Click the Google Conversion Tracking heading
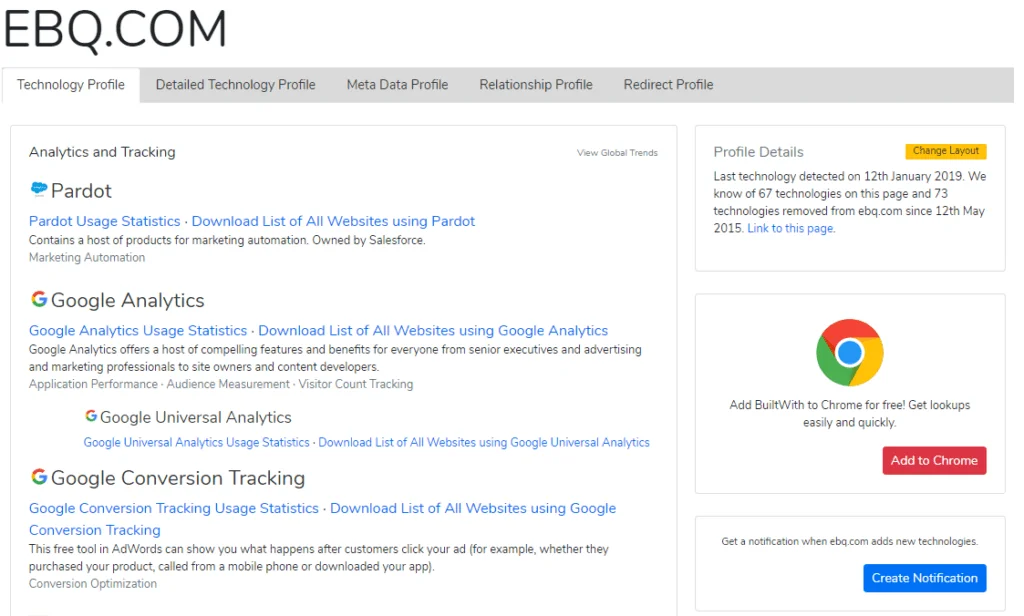This screenshot has width=1024, height=616. point(178,478)
